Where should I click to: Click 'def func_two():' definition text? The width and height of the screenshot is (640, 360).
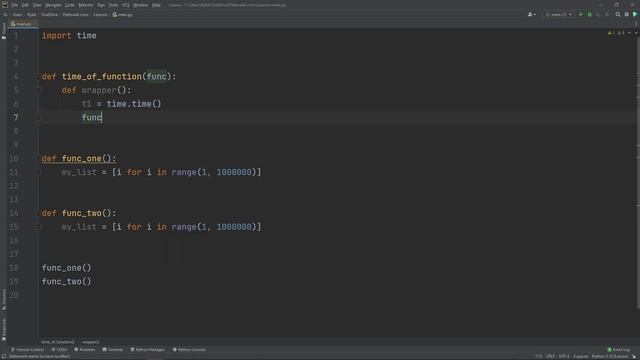79,213
